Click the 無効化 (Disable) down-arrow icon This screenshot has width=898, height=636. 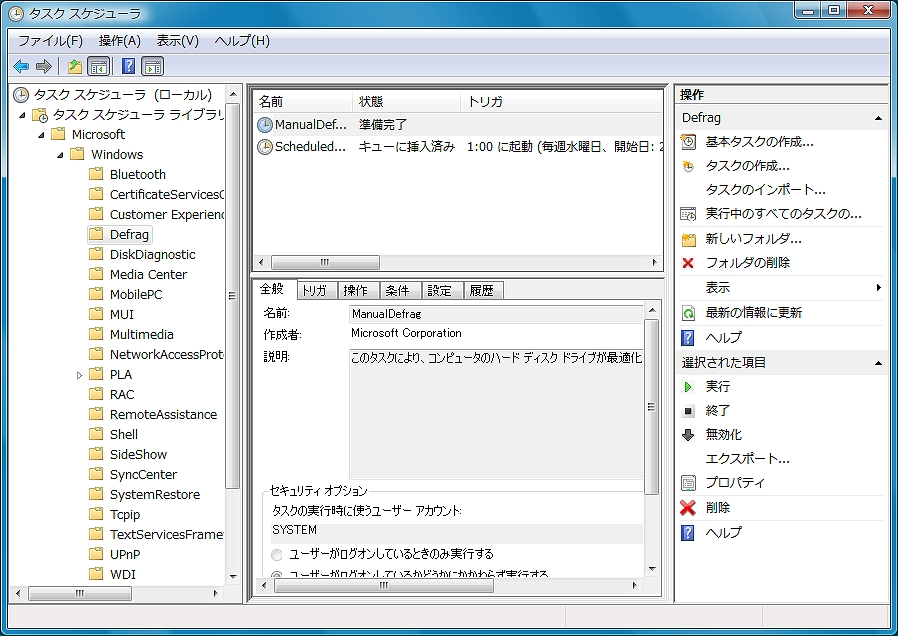[x=688, y=435]
